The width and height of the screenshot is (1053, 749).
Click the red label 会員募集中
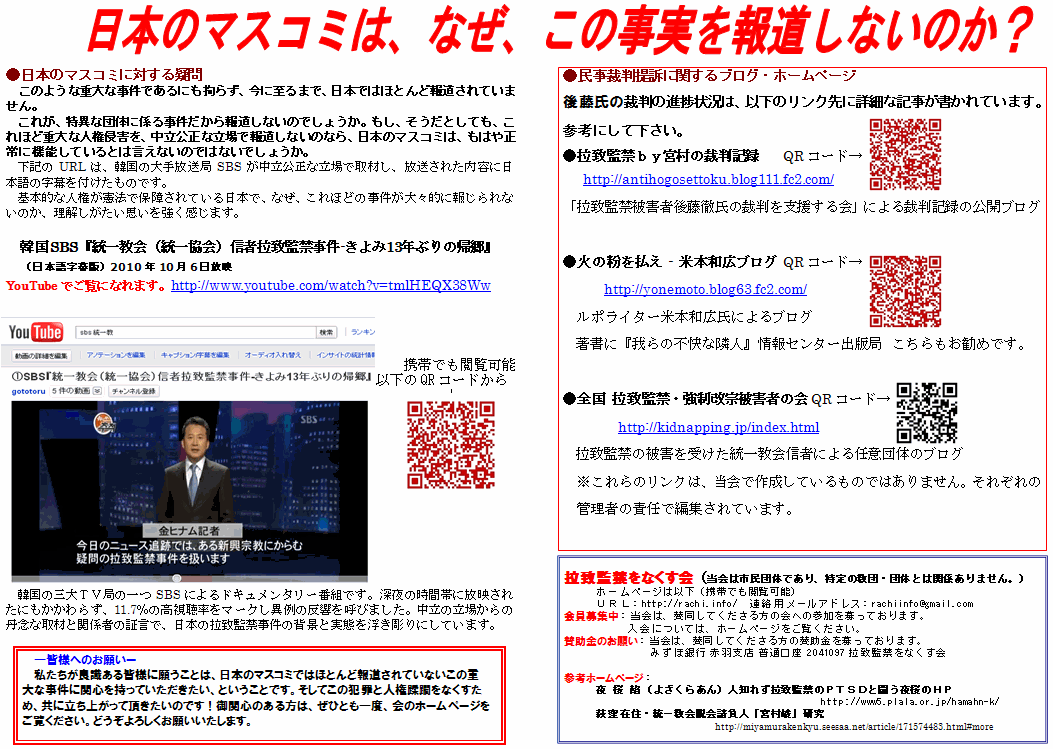pos(591,616)
